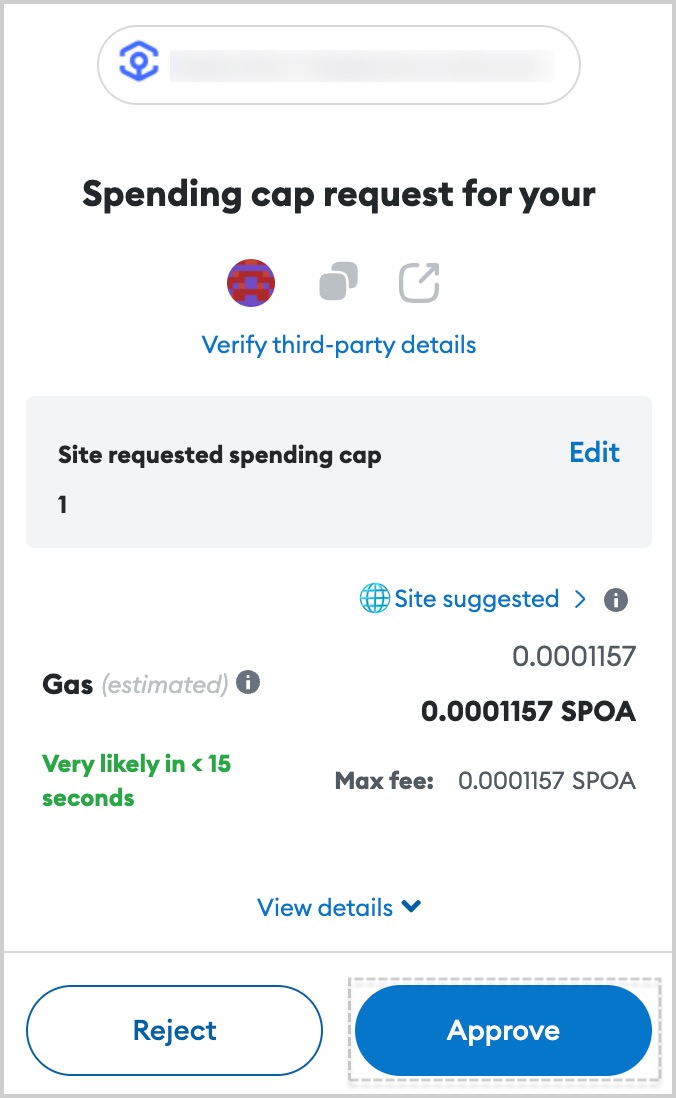This screenshot has height=1098, width=676.
Task: Click the View details down chevron
Action: [411, 906]
